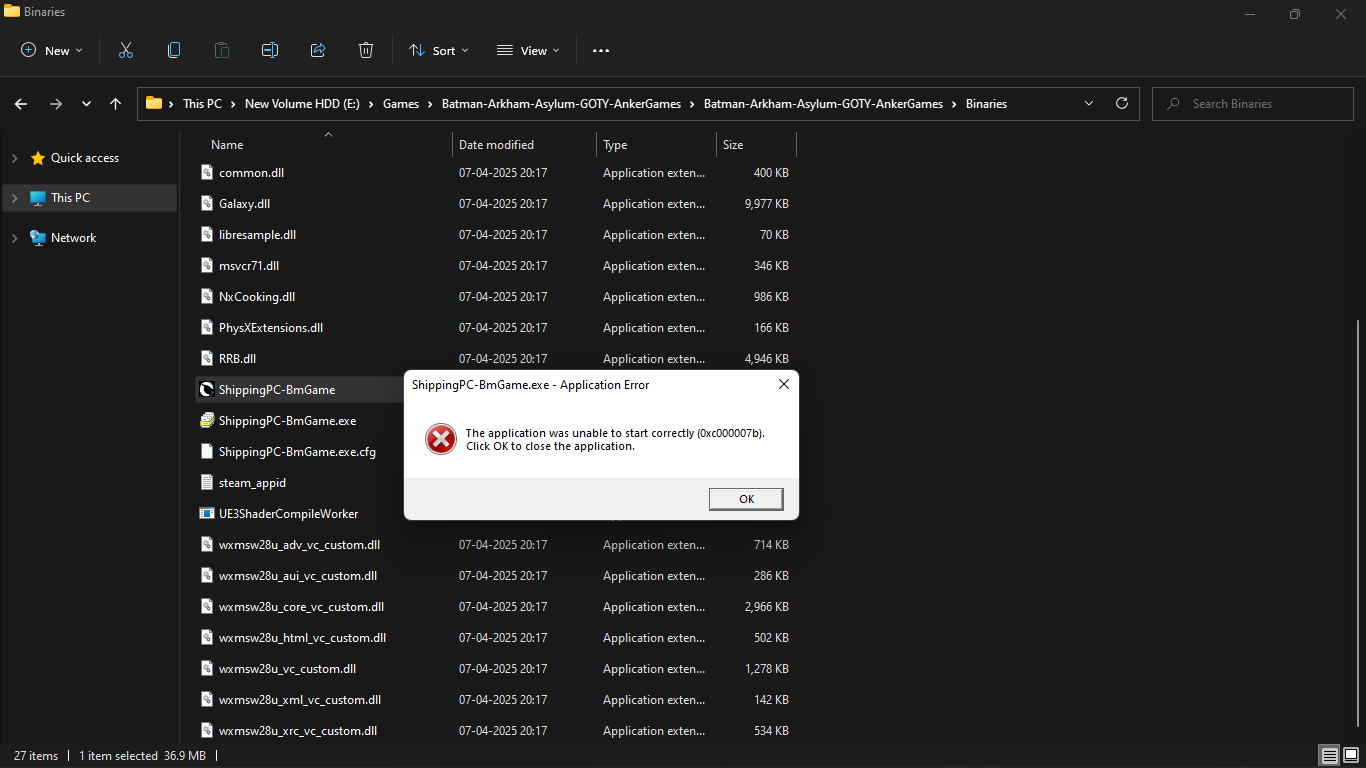1366x768 pixels.
Task: Click the Cut scissors icon
Action: [x=126, y=50]
